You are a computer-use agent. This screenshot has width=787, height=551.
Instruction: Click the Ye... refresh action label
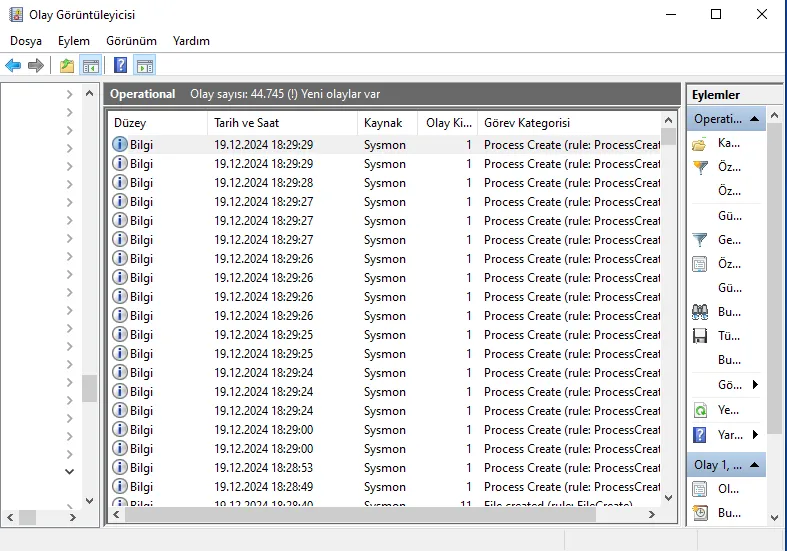click(x=728, y=410)
